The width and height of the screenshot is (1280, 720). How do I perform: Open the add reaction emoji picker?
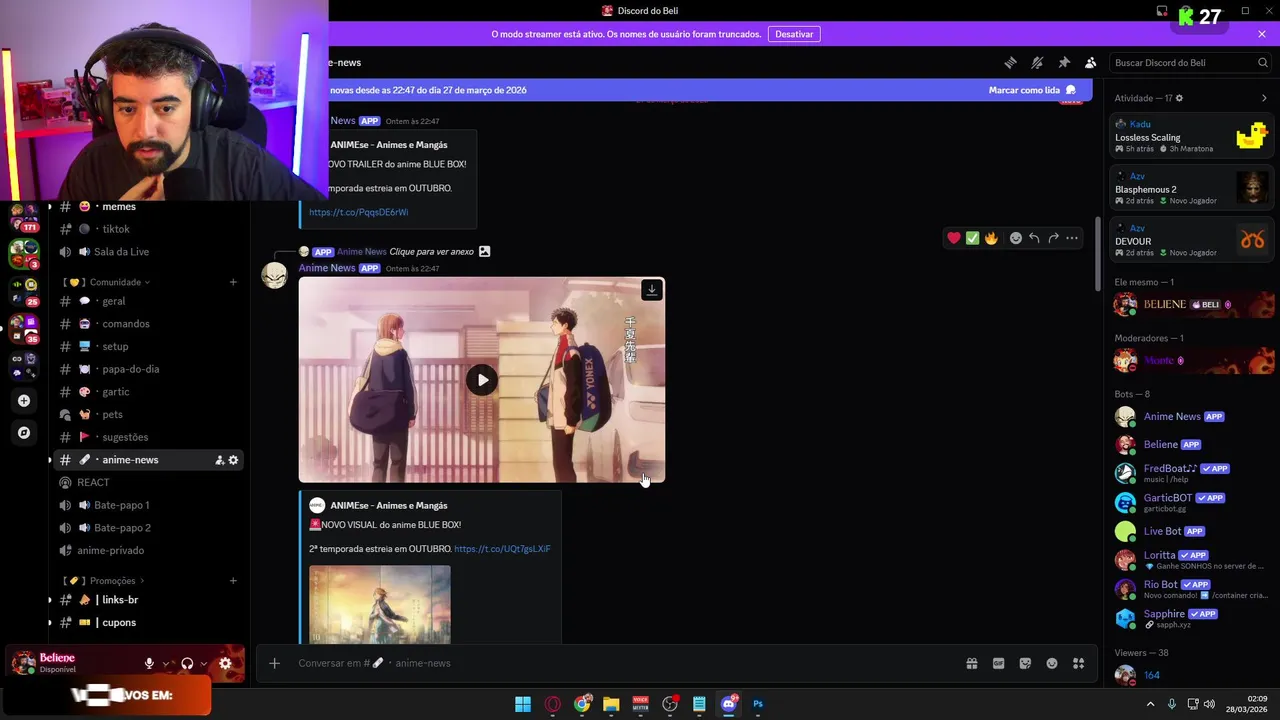coord(1016,238)
